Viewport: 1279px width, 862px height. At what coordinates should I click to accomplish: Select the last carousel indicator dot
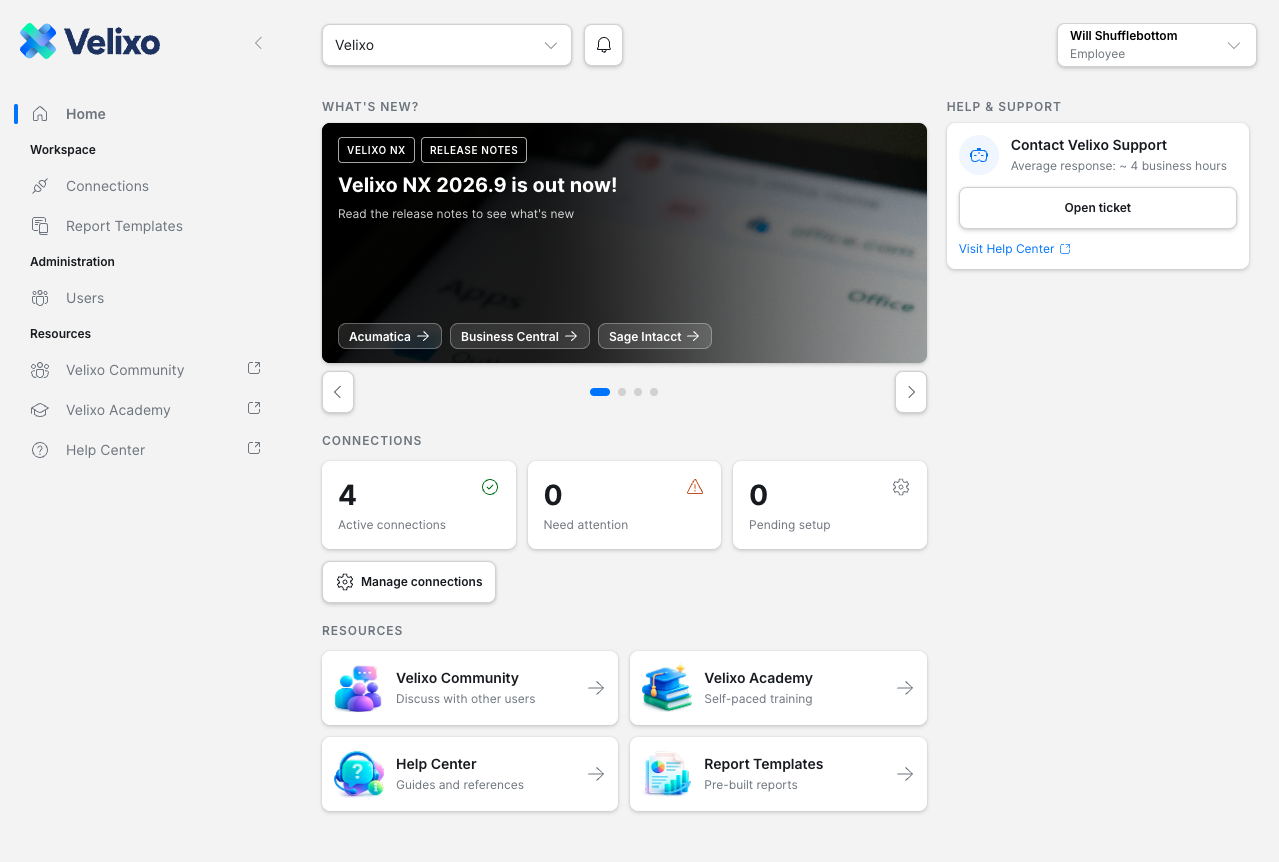coord(654,392)
